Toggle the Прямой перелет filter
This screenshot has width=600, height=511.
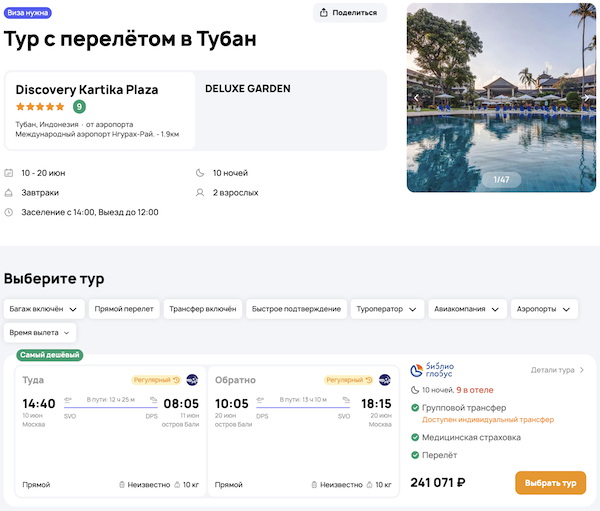(125, 309)
